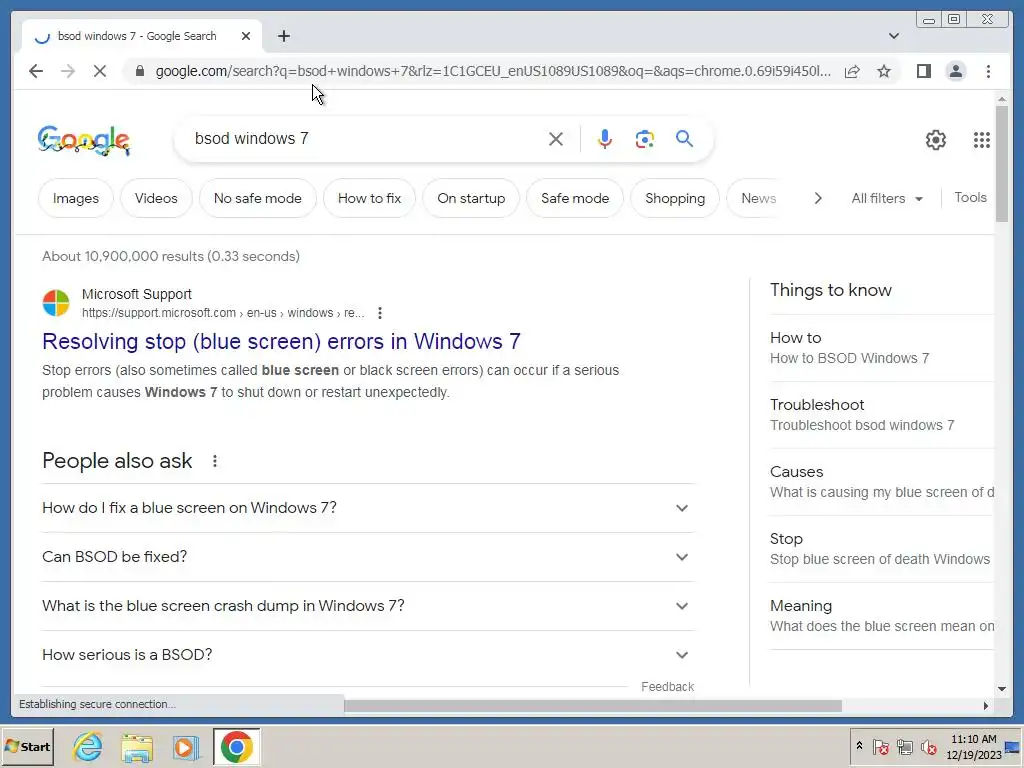The image size is (1024, 768).
Task: Share this page using the share icon
Action: [x=852, y=71]
